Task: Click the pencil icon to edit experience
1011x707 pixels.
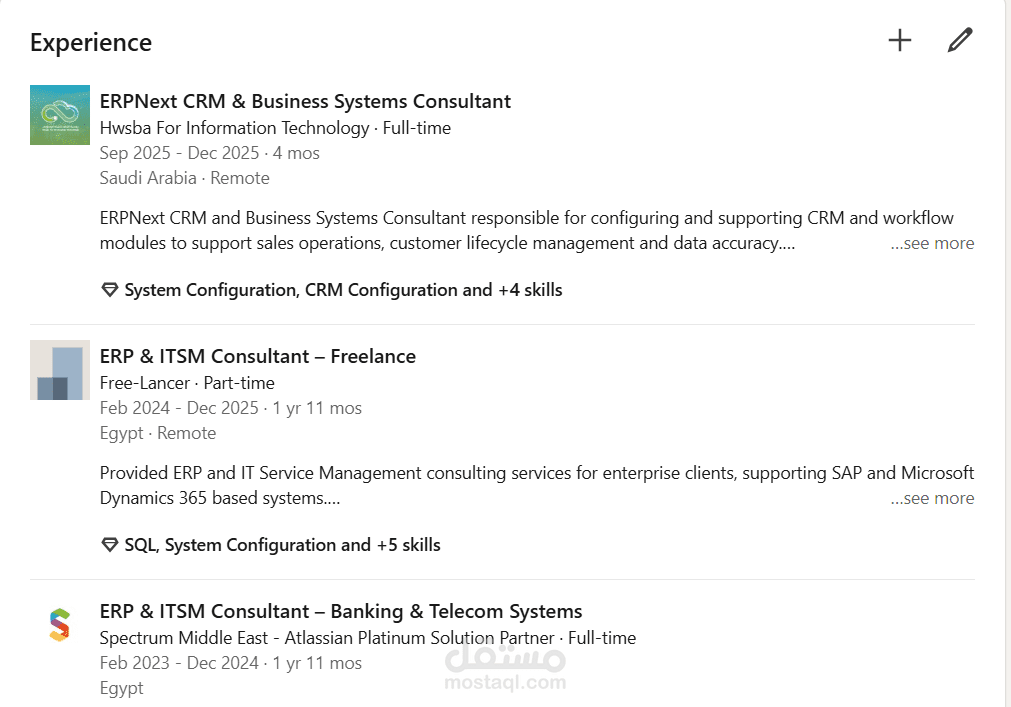Action: (x=960, y=40)
